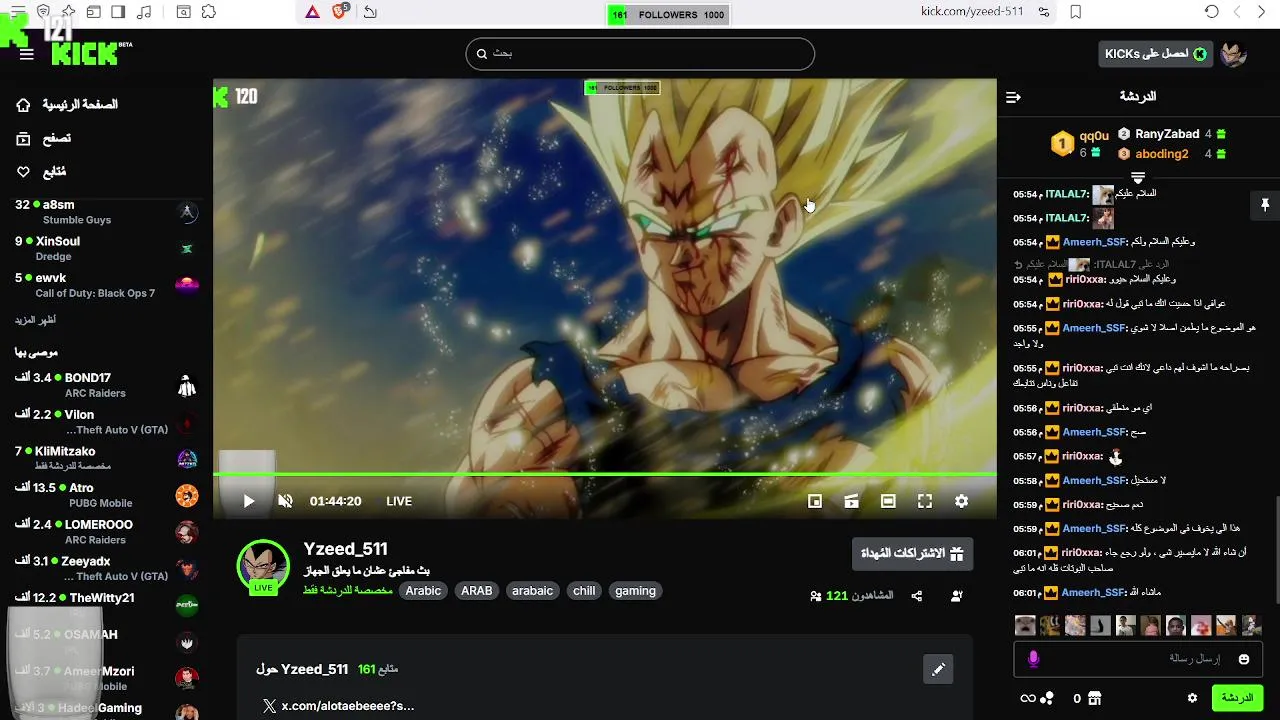This screenshot has width=1280, height=720.
Task: Open LOMEROOO recommended channel
Action: (106, 532)
